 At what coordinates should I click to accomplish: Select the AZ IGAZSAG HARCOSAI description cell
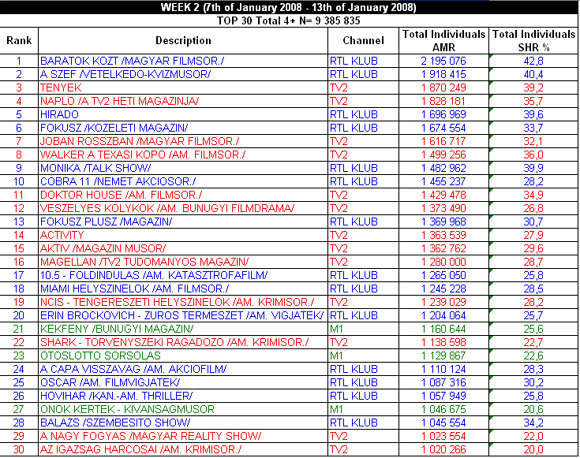[183, 449]
